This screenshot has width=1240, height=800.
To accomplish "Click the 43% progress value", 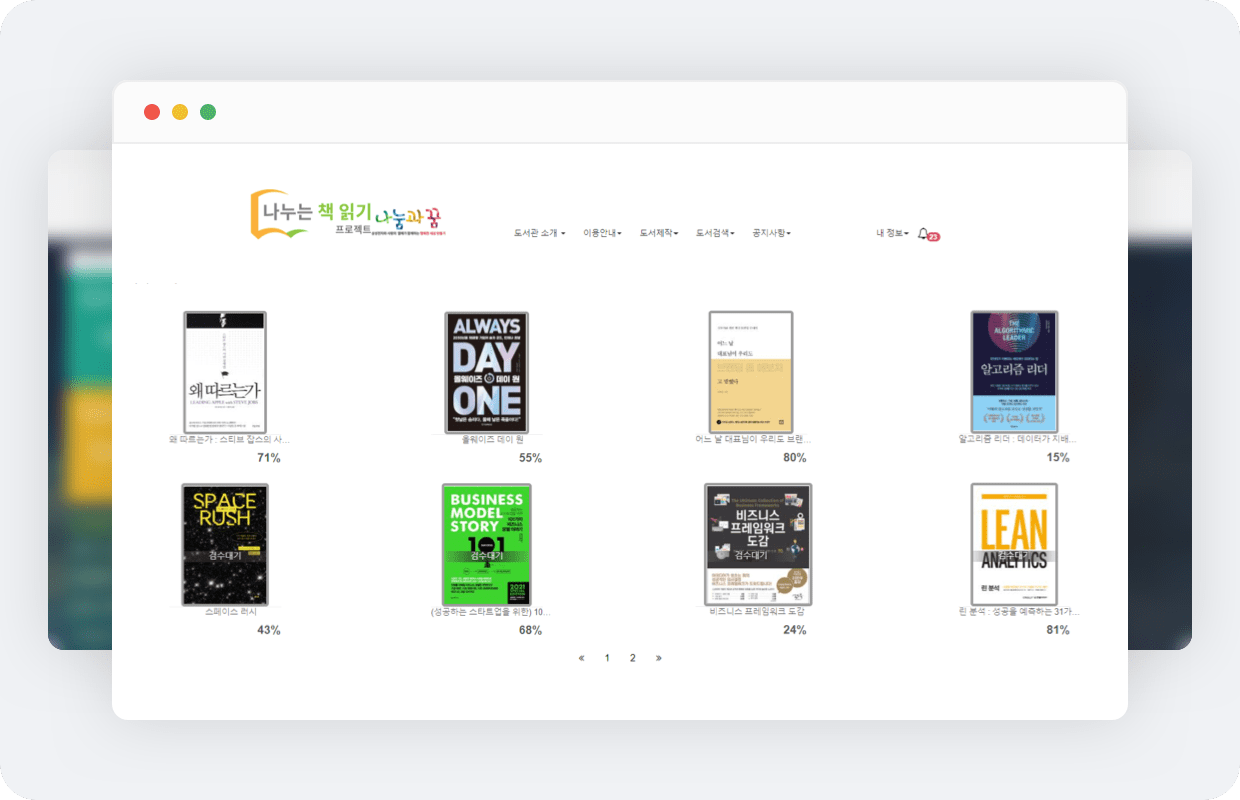I will (268, 630).
